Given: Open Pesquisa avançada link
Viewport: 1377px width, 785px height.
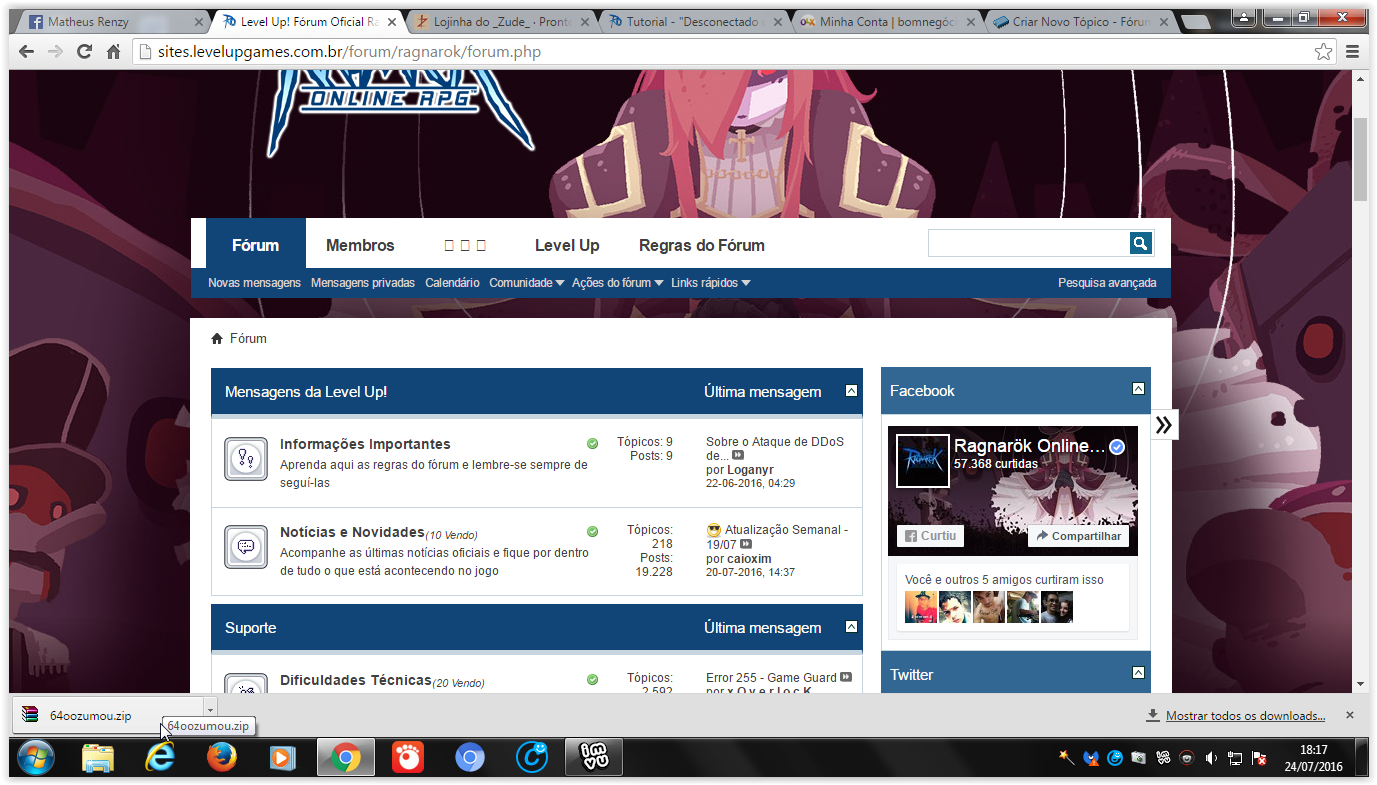Looking at the screenshot, I should (1107, 283).
